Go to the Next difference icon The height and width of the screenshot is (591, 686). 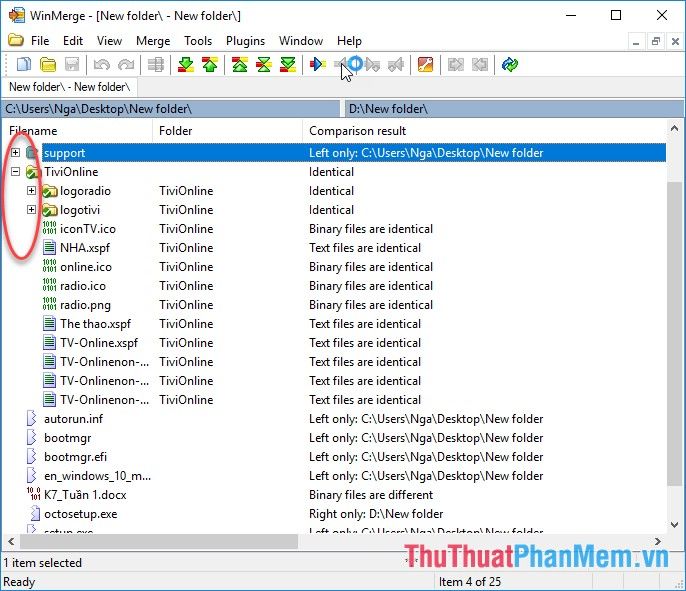click(x=186, y=65)
